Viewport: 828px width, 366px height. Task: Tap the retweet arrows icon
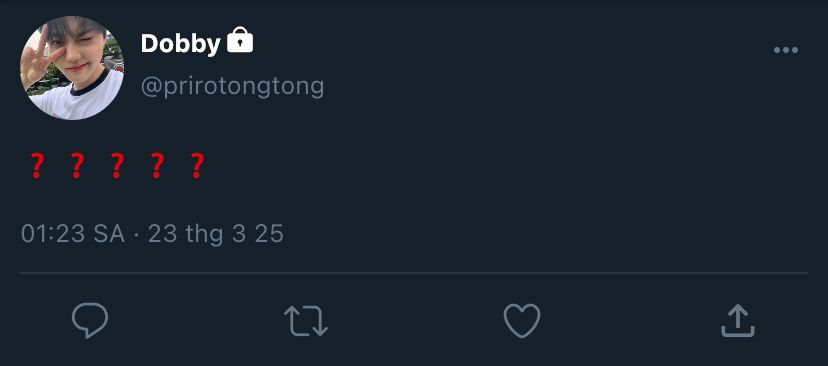pos(306,321)
